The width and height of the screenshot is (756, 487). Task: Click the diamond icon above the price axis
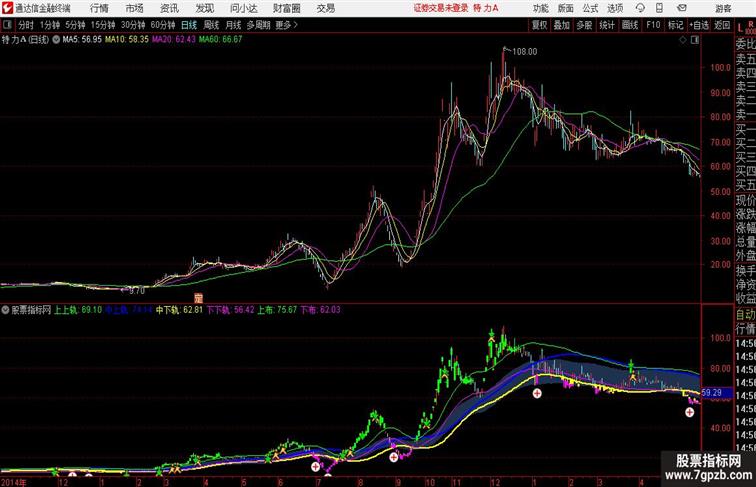683,40
